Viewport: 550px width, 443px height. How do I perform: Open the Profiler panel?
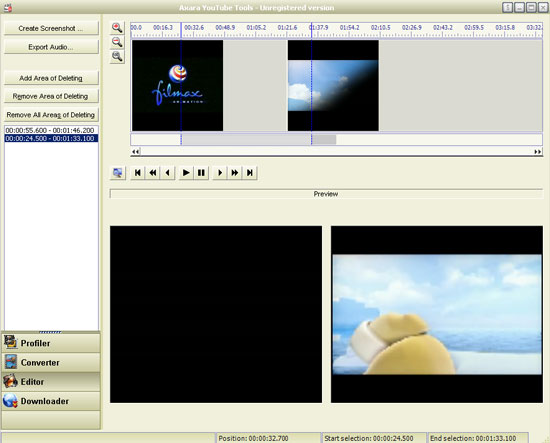click(x=51, y=343)
